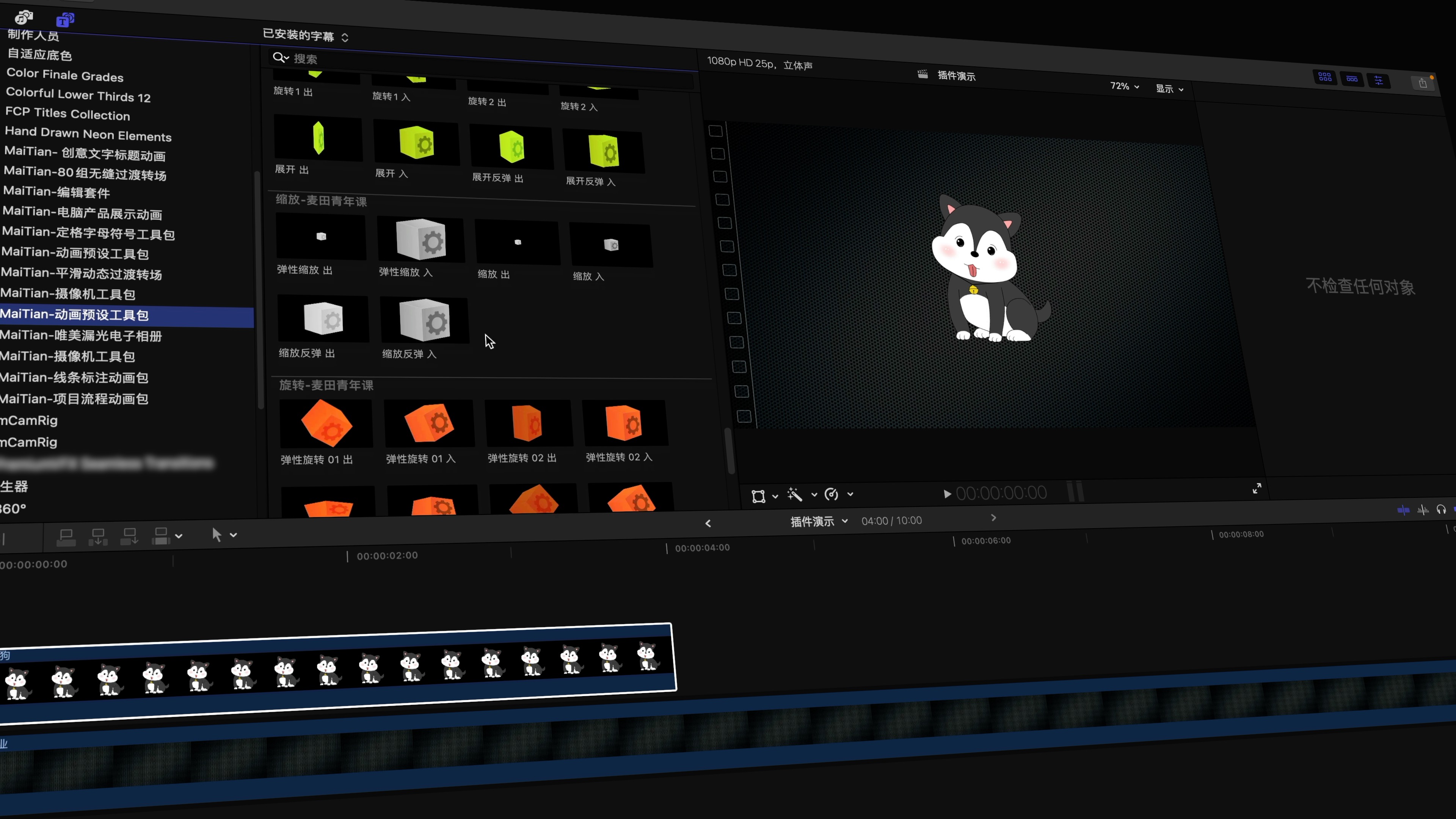Enter fullscreen viewer with the arrows icon

point(1257,488)
